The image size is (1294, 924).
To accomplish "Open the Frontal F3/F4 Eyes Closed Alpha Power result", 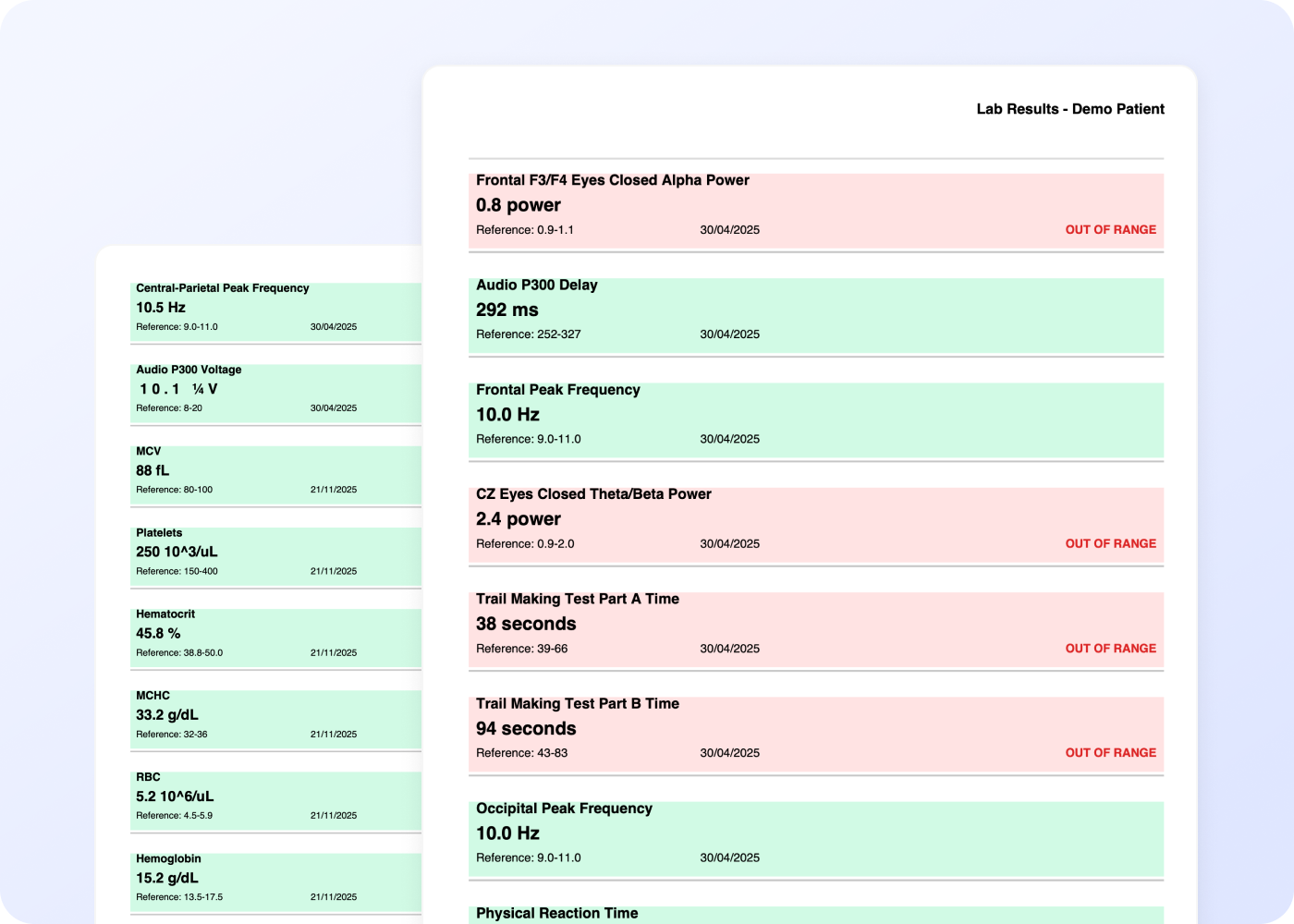I will pos(816,211).
